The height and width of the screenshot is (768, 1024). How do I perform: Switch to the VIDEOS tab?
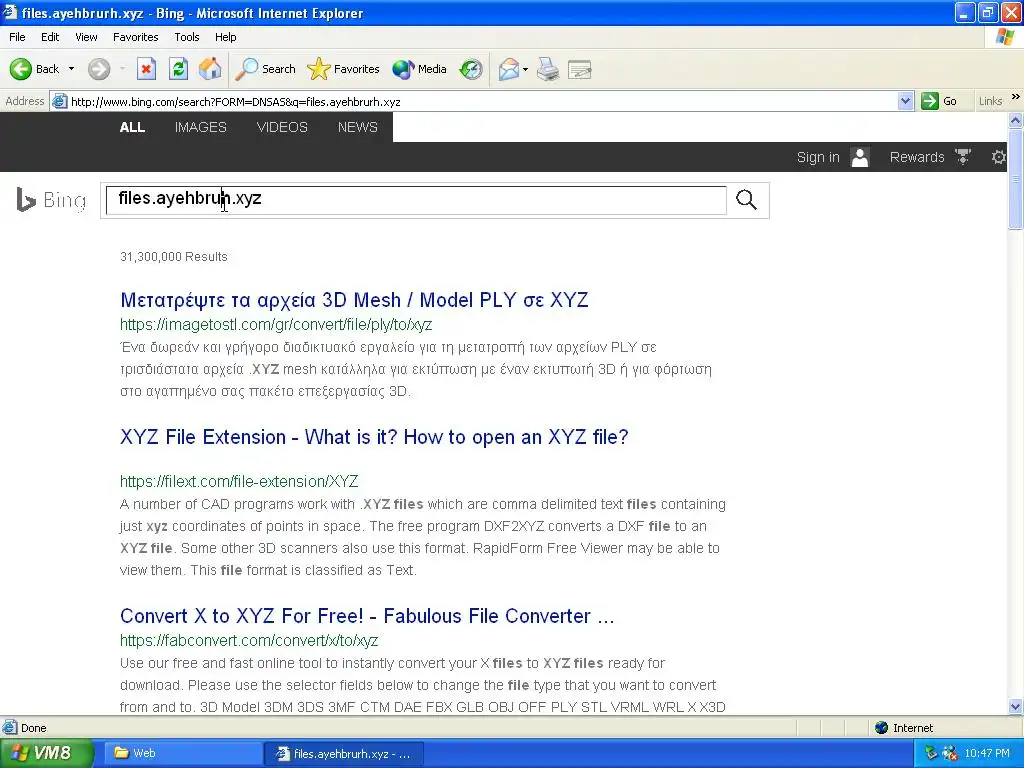[x=282, y=127]
